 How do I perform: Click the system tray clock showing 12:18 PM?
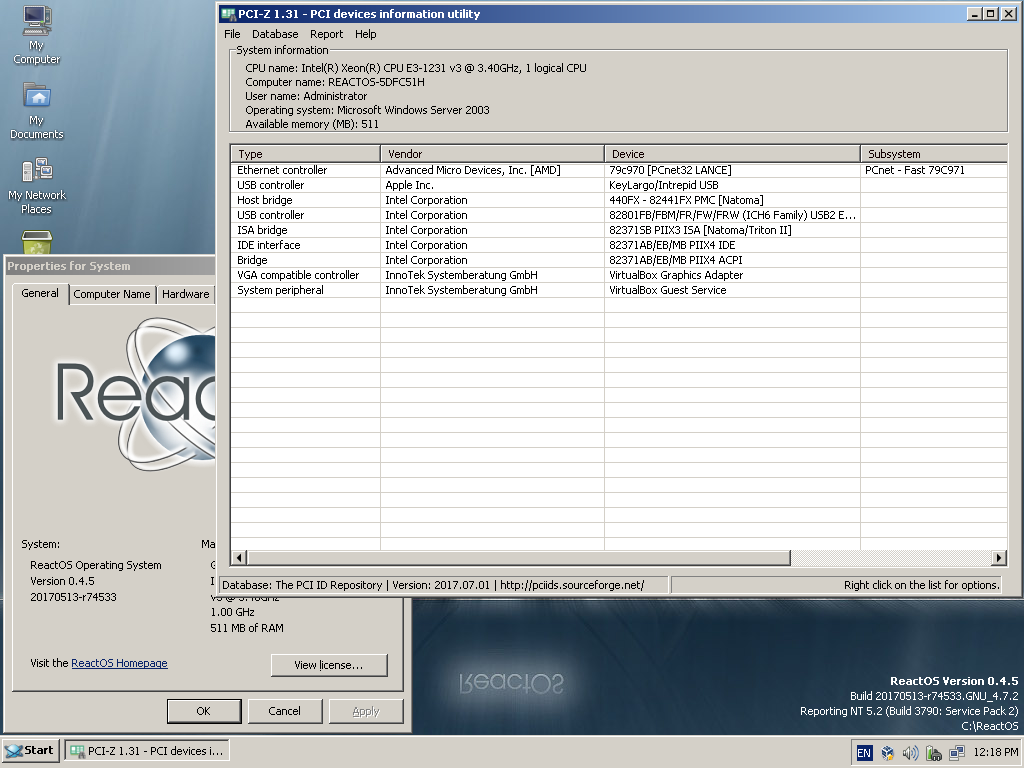click(995, 752)
